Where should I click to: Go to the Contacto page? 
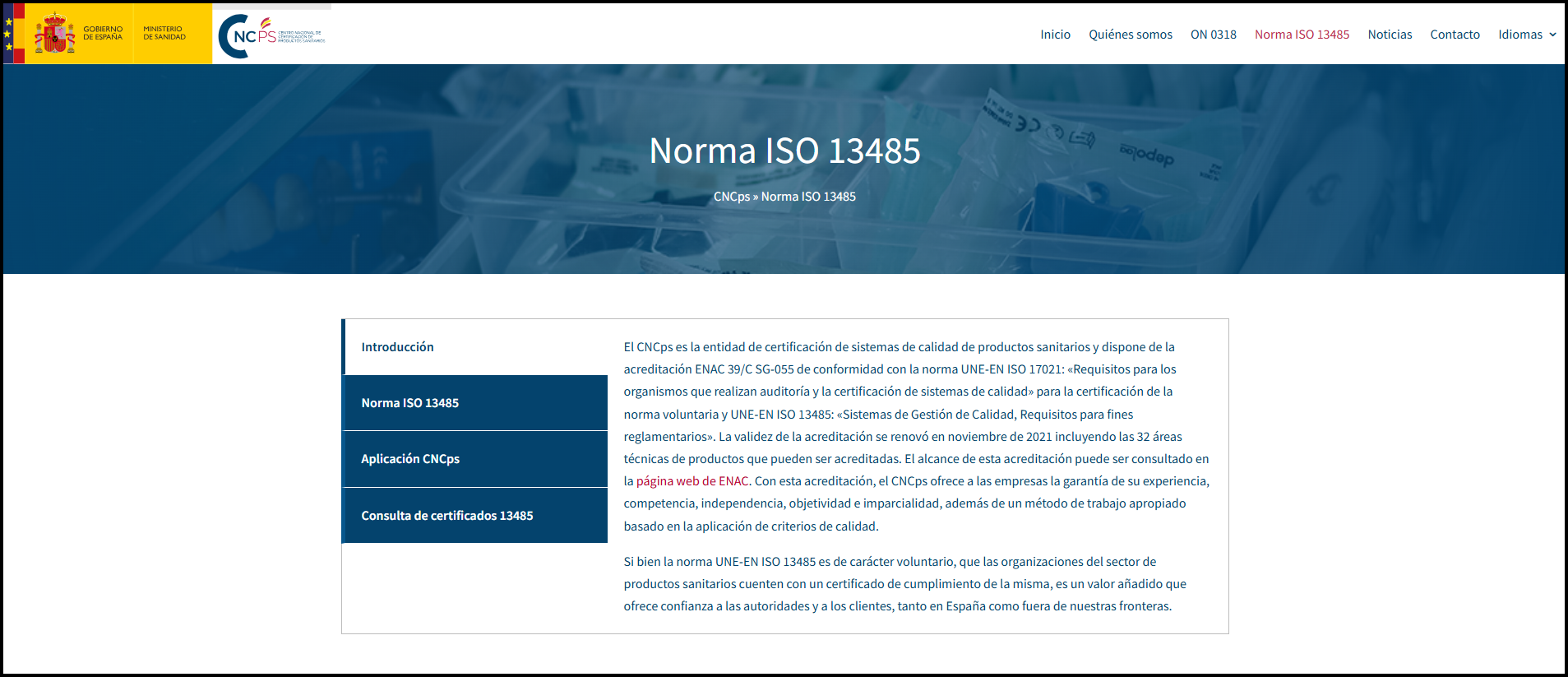[1455, 35]
